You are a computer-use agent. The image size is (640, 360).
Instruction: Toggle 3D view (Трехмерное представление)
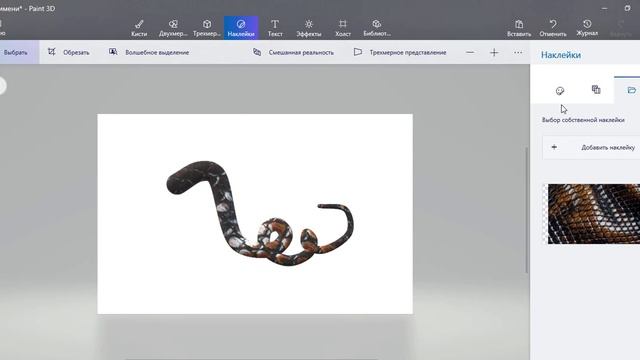pyautogui.click(x=400, y=52)
